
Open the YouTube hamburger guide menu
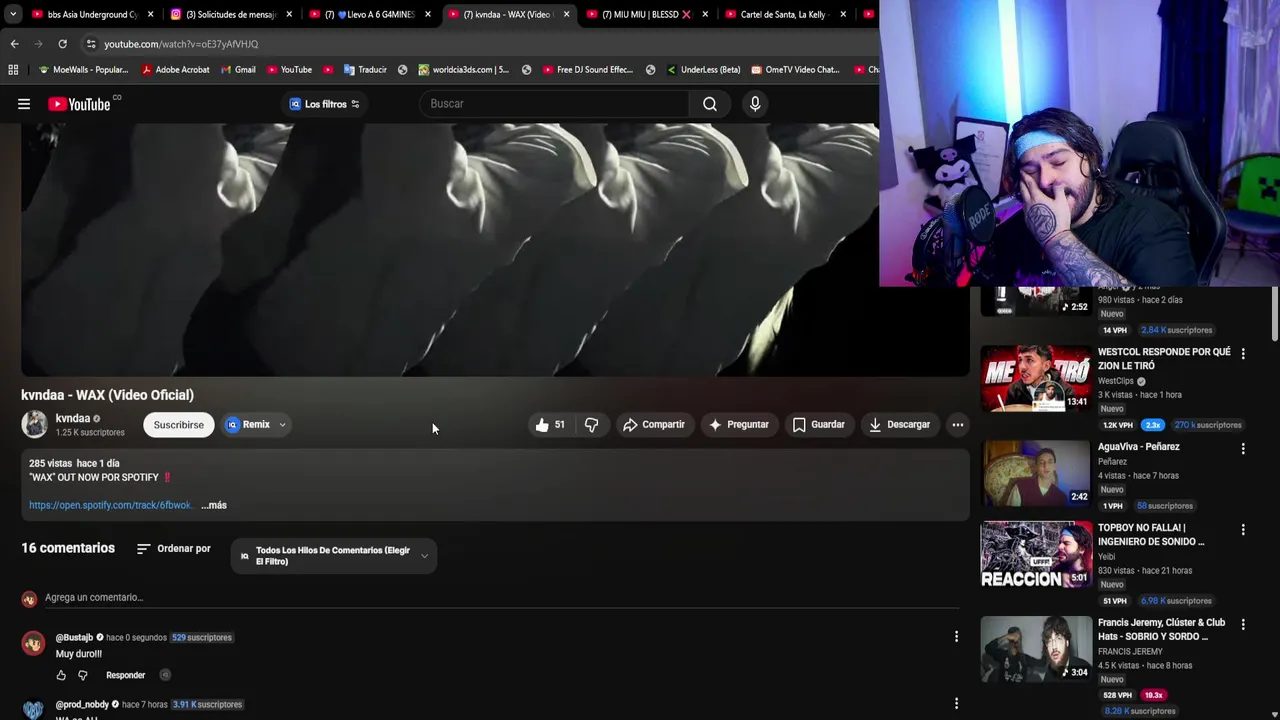24,104
